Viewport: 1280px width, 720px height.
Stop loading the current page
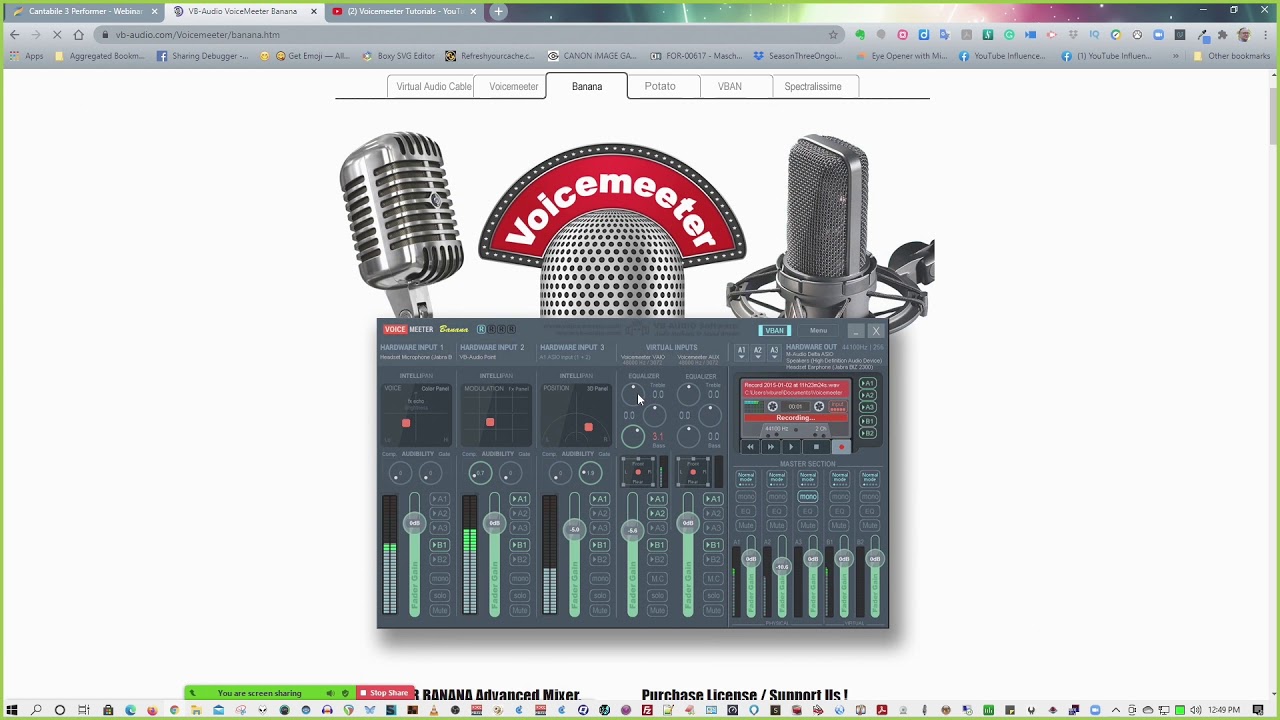coord(57,34)
